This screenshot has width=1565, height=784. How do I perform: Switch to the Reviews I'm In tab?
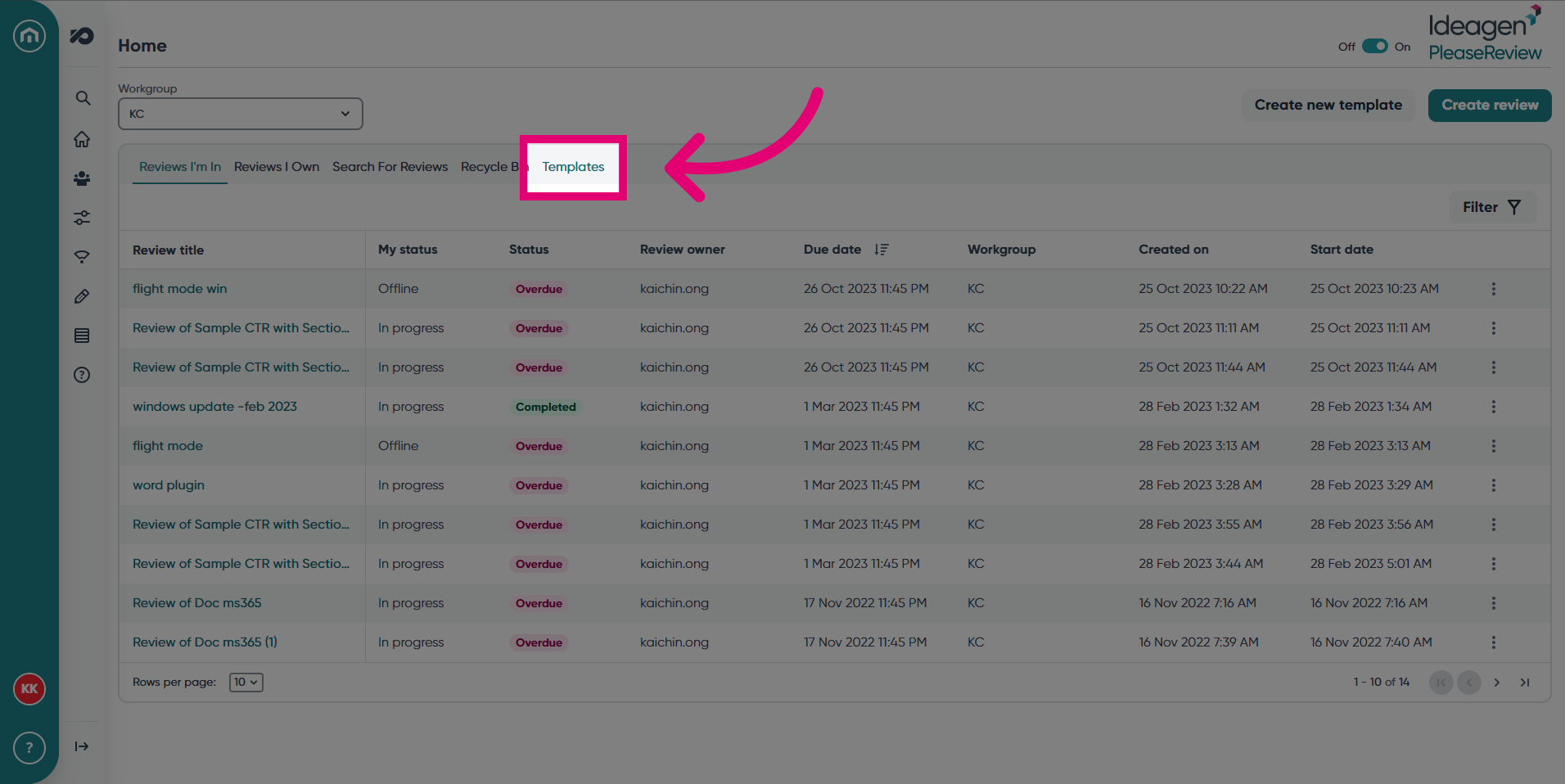tap(180, 167)
